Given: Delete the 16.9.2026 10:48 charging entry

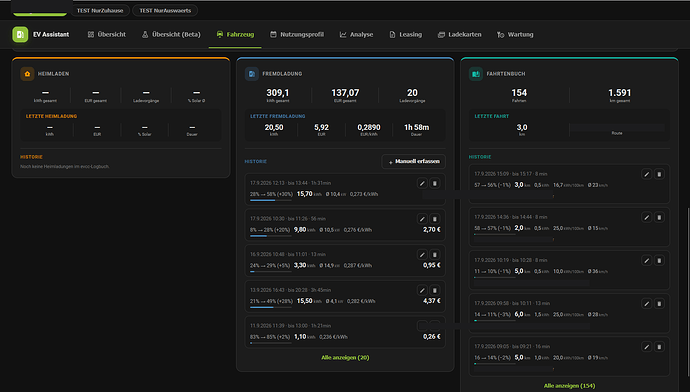Looking at the screenshot, I should pyautogui.click(x=434, y=254).
